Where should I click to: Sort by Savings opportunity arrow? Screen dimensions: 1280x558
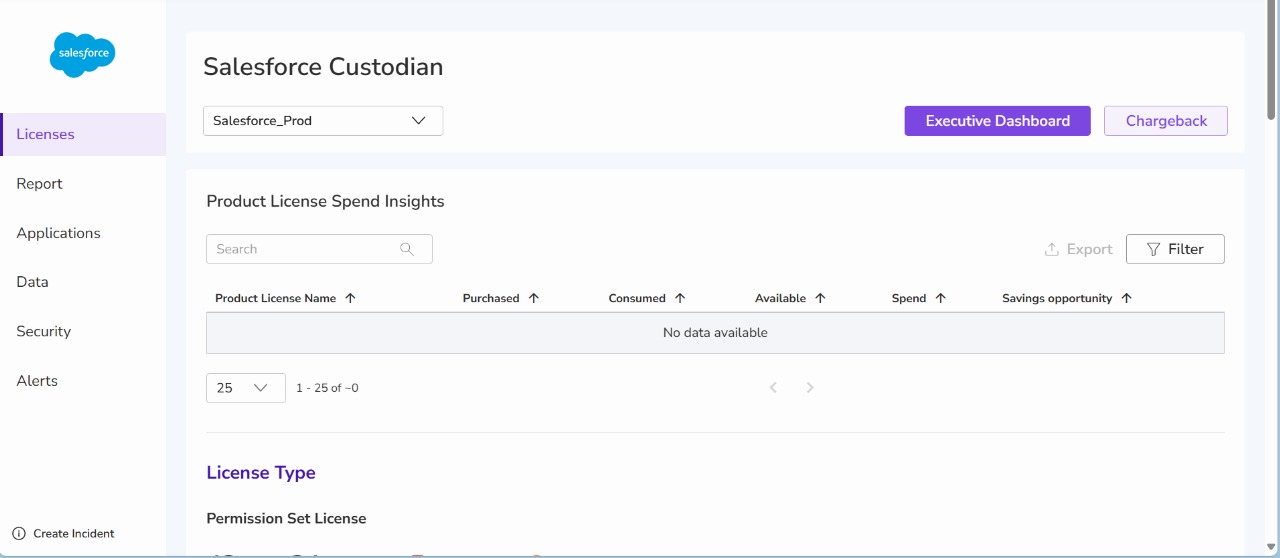[1127, 298]
